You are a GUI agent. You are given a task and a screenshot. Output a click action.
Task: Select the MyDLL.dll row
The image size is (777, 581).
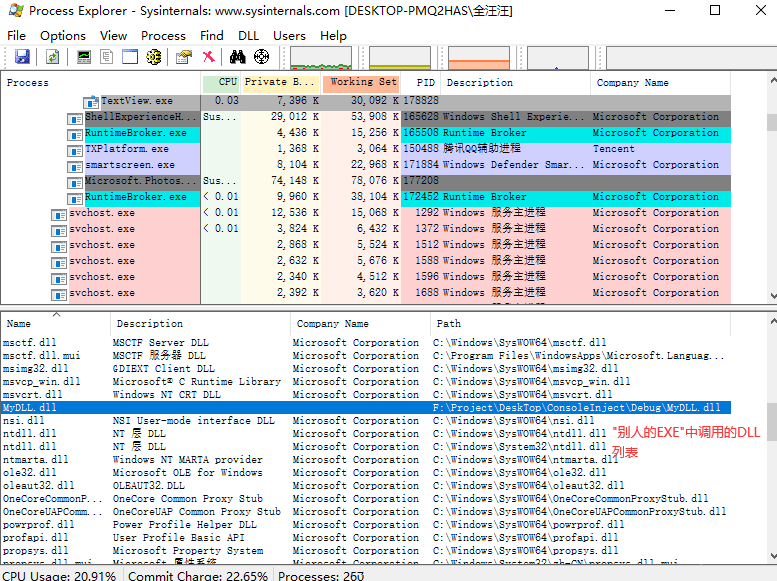pyautogui.click(x=366, y=407)
